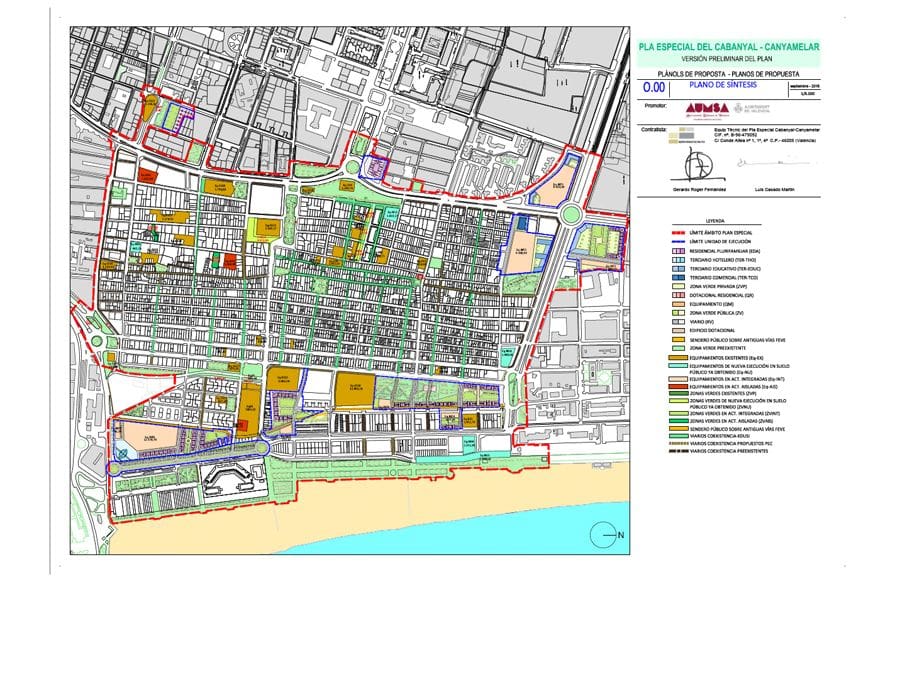Click the 0.00 plan number

[653, 88]
